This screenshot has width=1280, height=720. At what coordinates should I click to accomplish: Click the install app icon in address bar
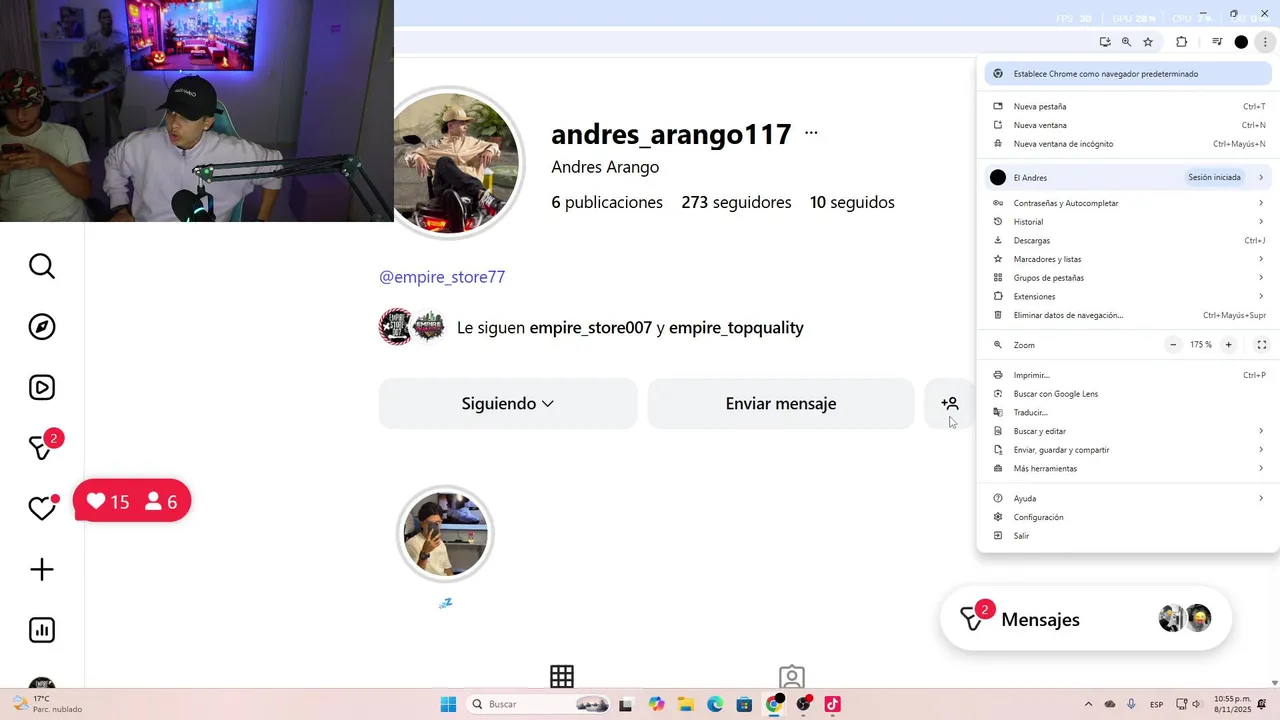click(x=1105, y=42)
